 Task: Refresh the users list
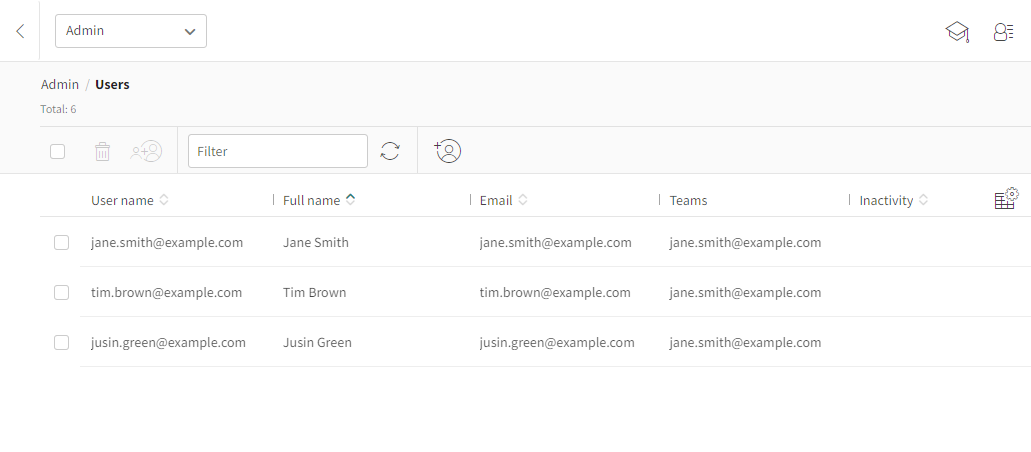tap(390, 151)
